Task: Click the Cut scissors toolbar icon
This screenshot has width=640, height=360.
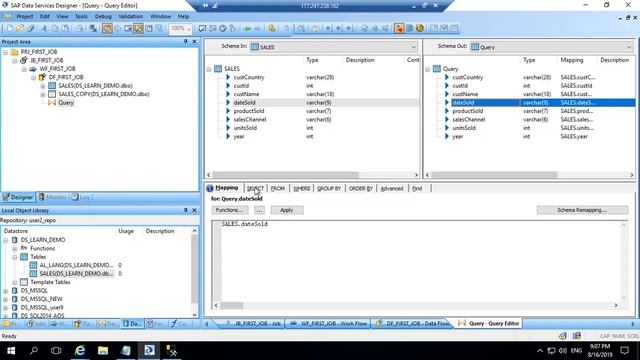Action: (x=44, y=28)
